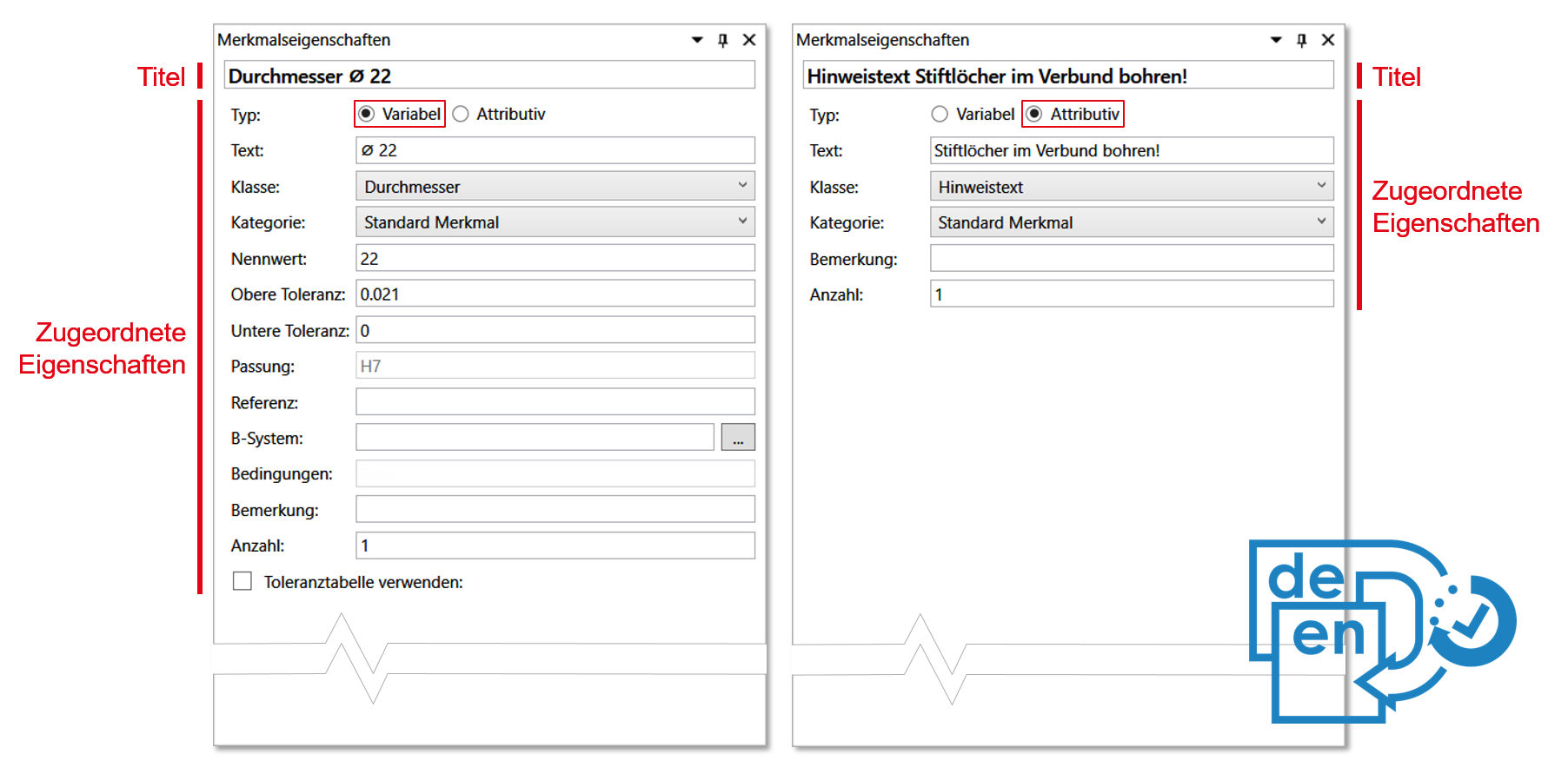The height and width of the screenshot is (774, 1568).
Task: Click the de/en translation logo icon
Action: click(x=1382, y=632)
